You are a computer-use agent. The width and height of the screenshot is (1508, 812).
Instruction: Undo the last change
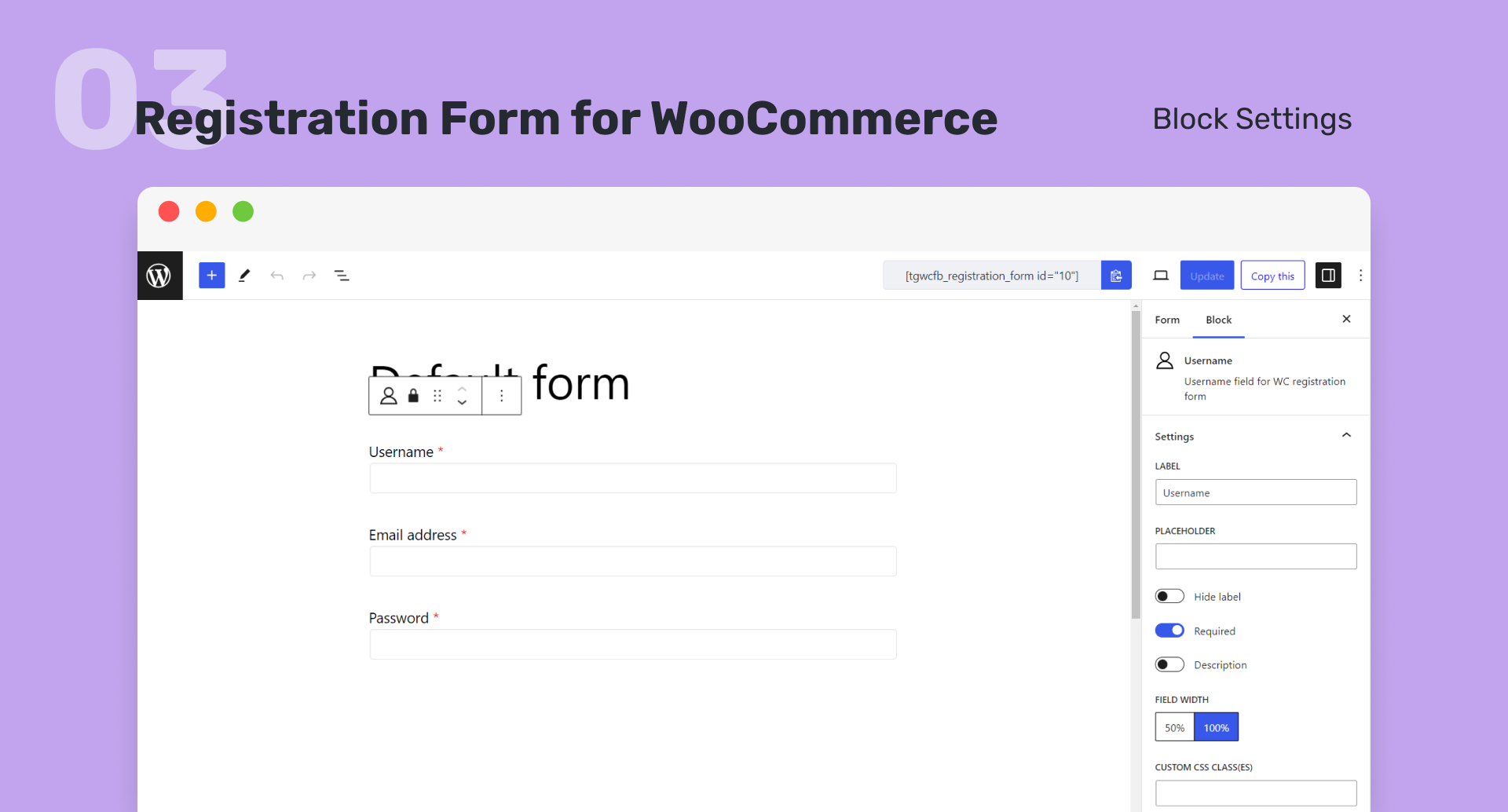pyautogui.click(x=276, y=276)
